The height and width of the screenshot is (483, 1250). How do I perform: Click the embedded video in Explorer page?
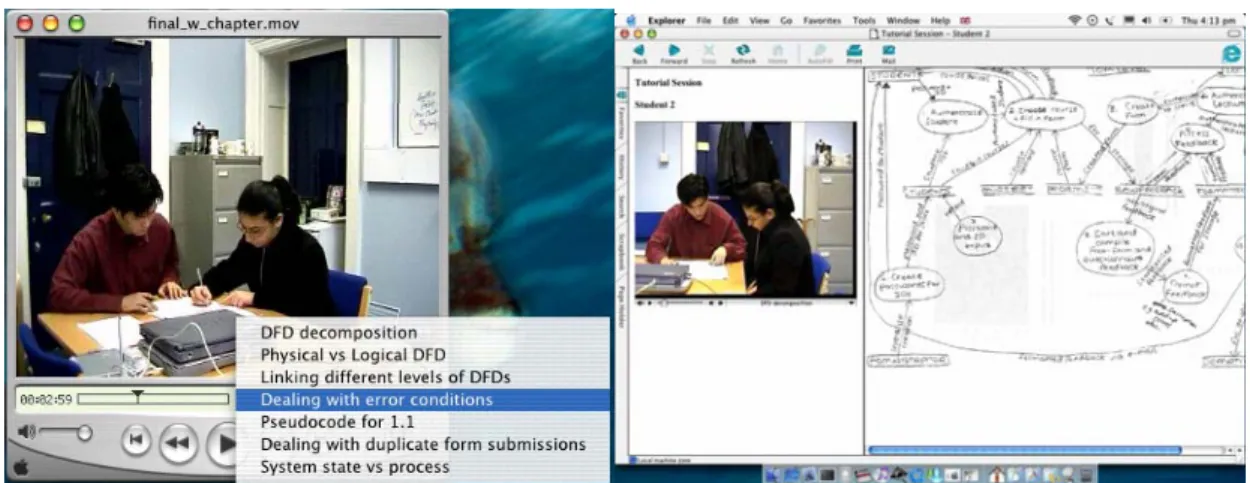[x=746, y=209]
